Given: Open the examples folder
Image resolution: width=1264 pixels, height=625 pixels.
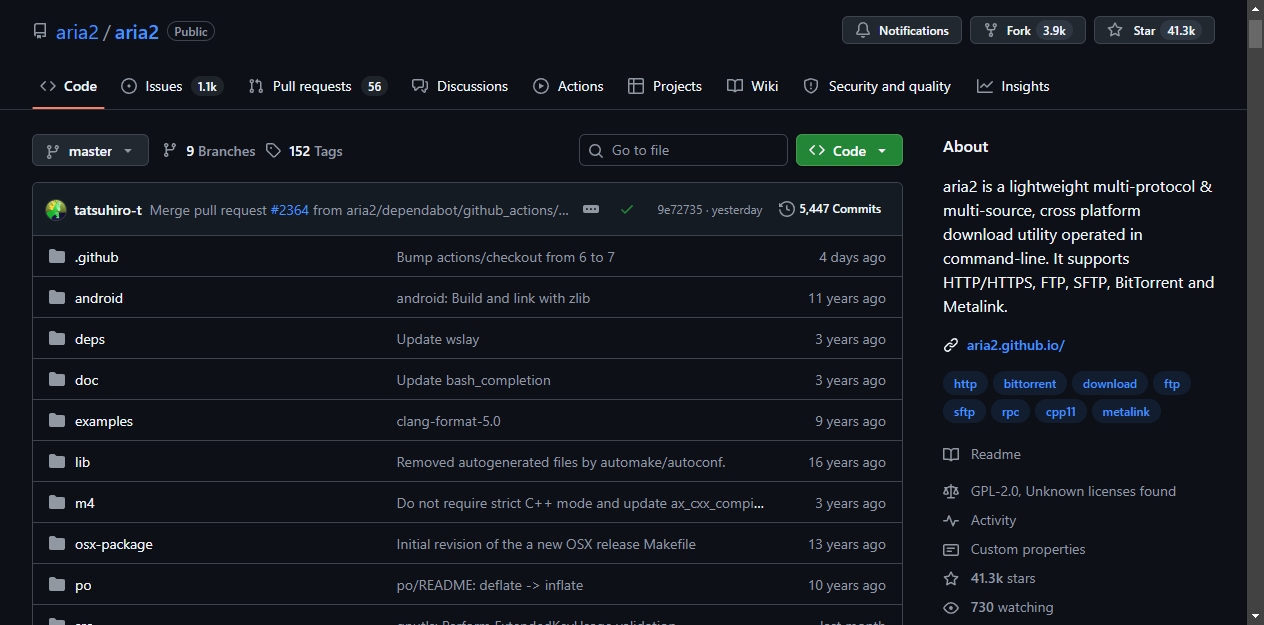Looking at the screenshot, I should click(x=104, y=421).
